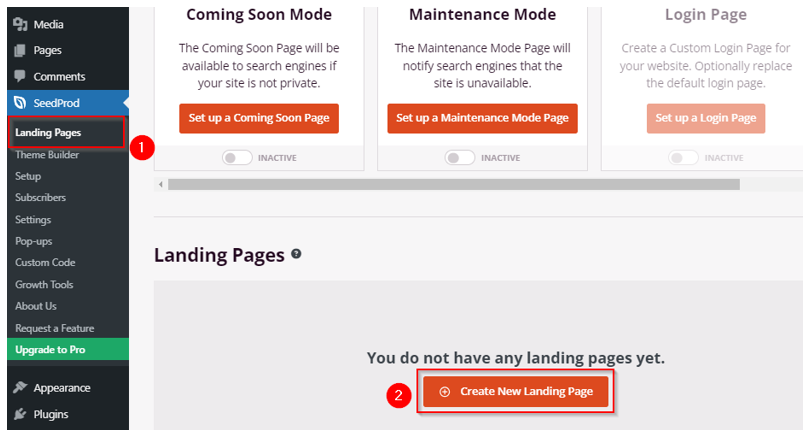This screenshot has width=803, height=430.
Task: Click Maintenance Mode card title
Action: click(x=482, y=14)
